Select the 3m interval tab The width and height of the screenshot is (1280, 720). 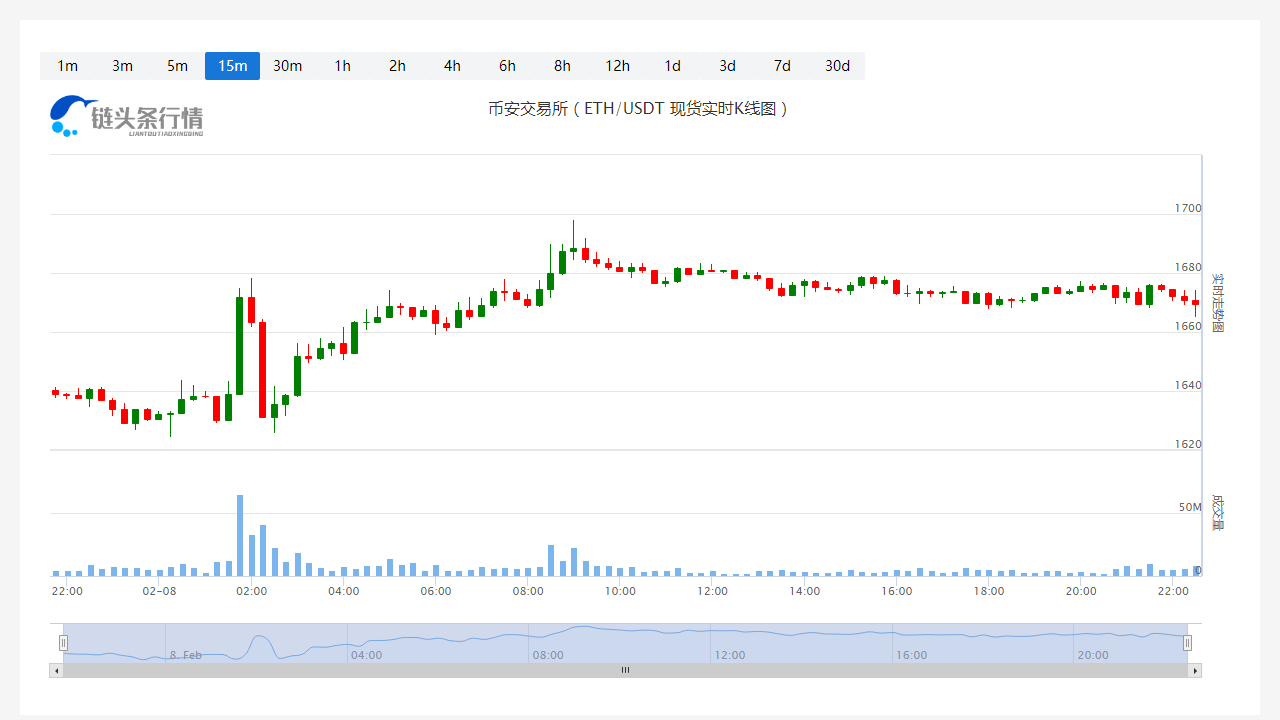click(122, 66)
